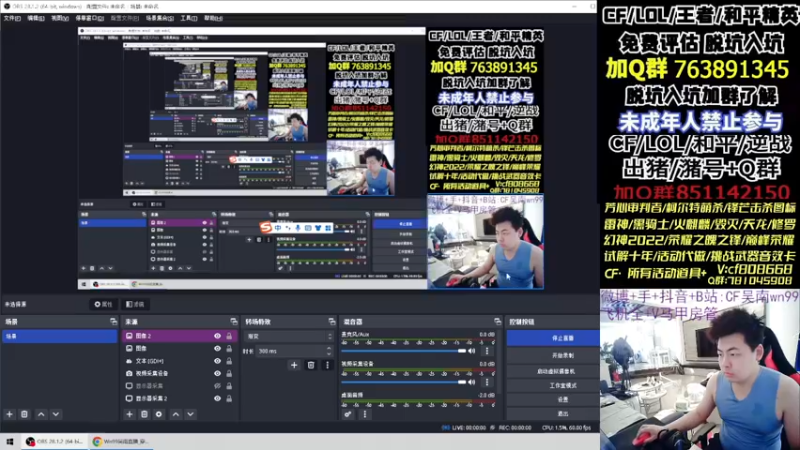800x450 pixels.
Task: Toggle lock on 图像 2 source
Action: coord(229,336)
